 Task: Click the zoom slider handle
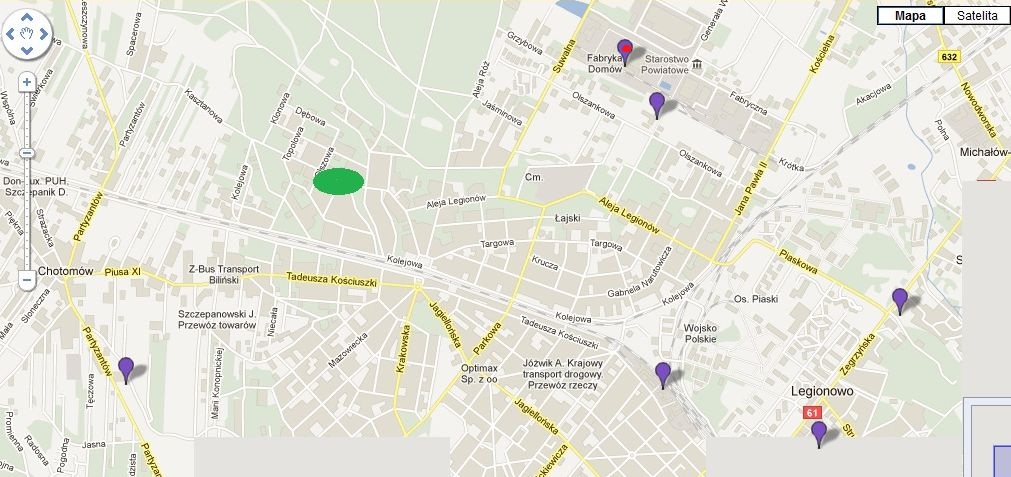click(28, 153)
